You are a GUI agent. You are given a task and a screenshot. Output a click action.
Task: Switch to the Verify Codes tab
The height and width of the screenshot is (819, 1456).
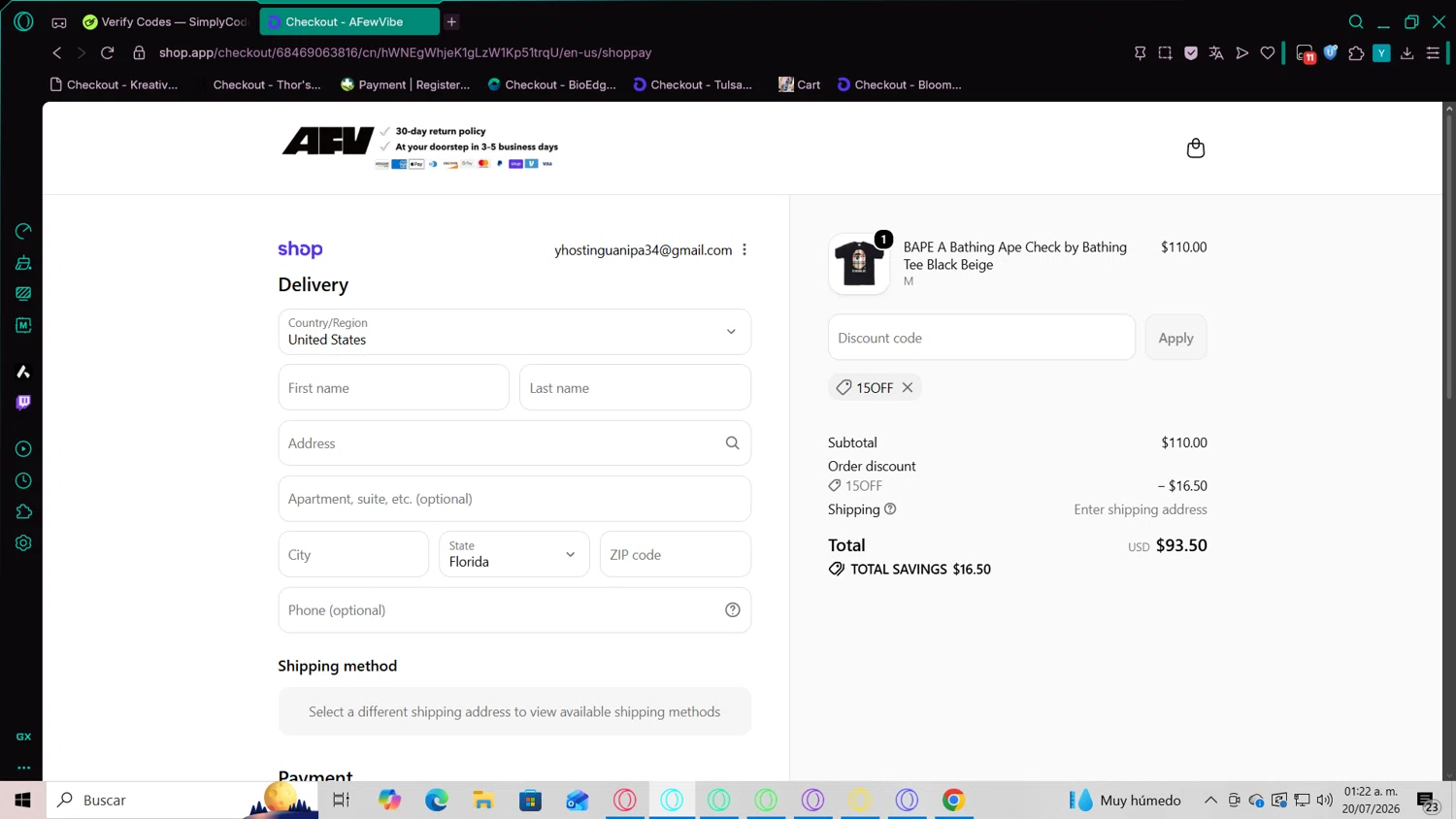[166, 21]
